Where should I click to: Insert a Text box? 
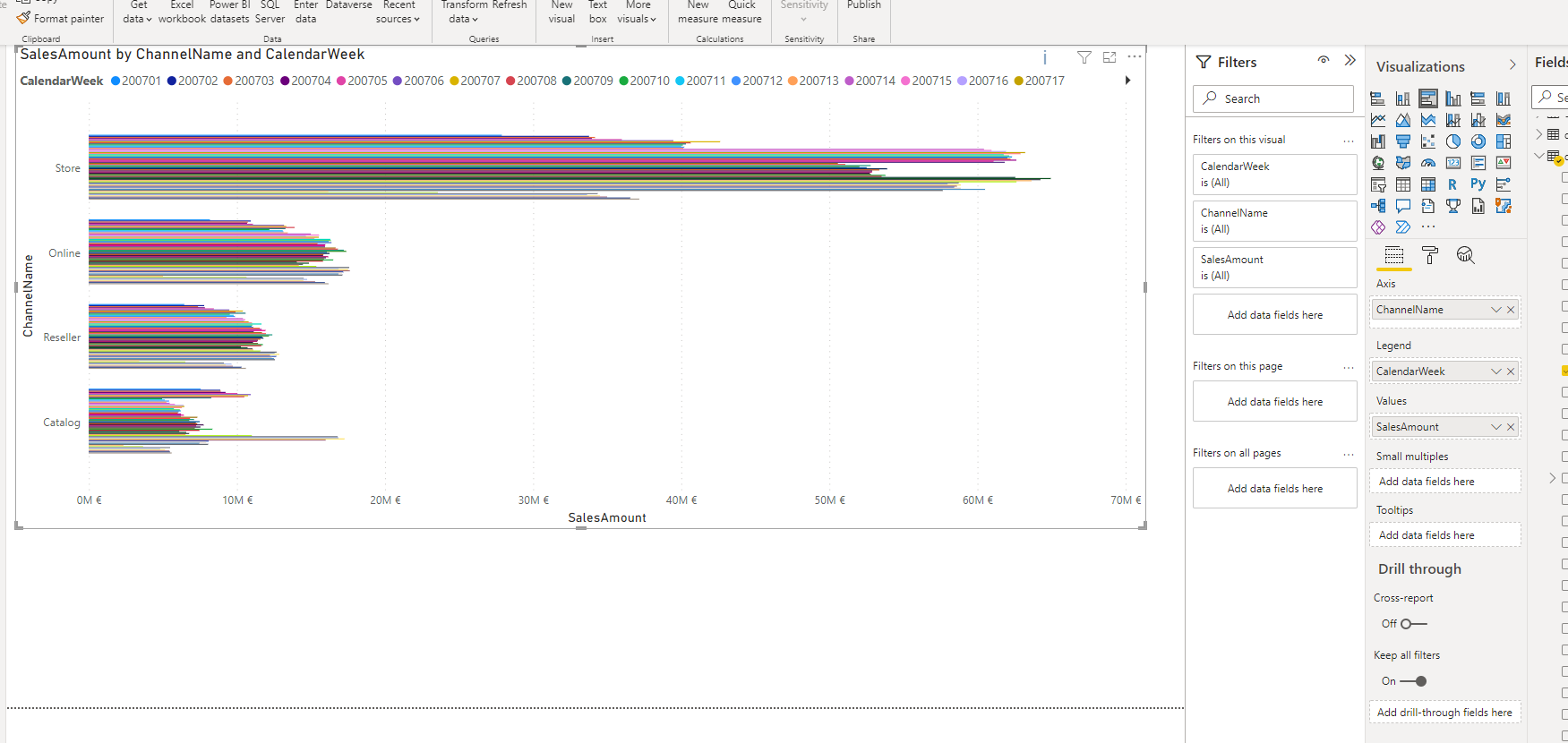click(x=597, y=12)
